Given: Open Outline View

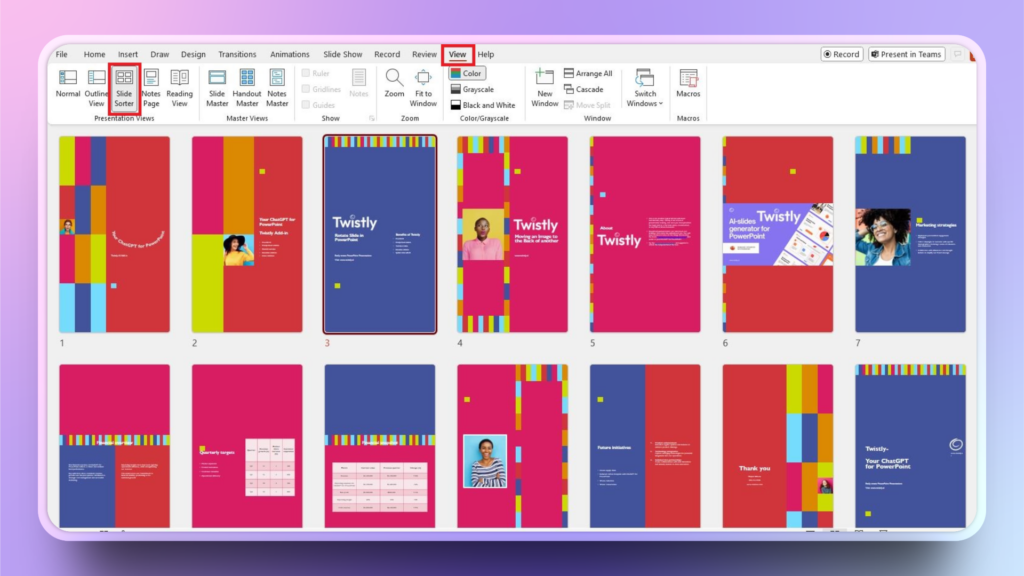Looking at the screenshot, I should [x=96, y=87].
